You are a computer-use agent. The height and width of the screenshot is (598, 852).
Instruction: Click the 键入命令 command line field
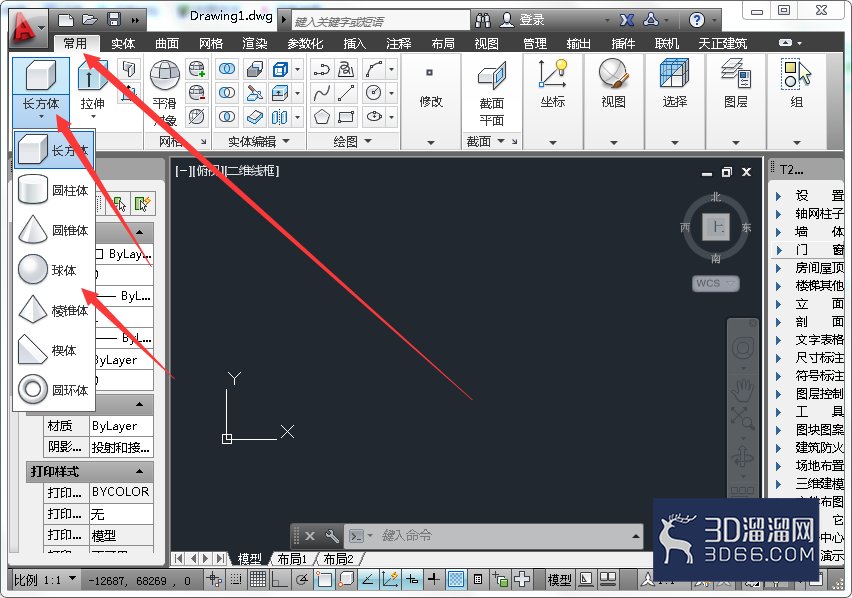pos(505,536)
